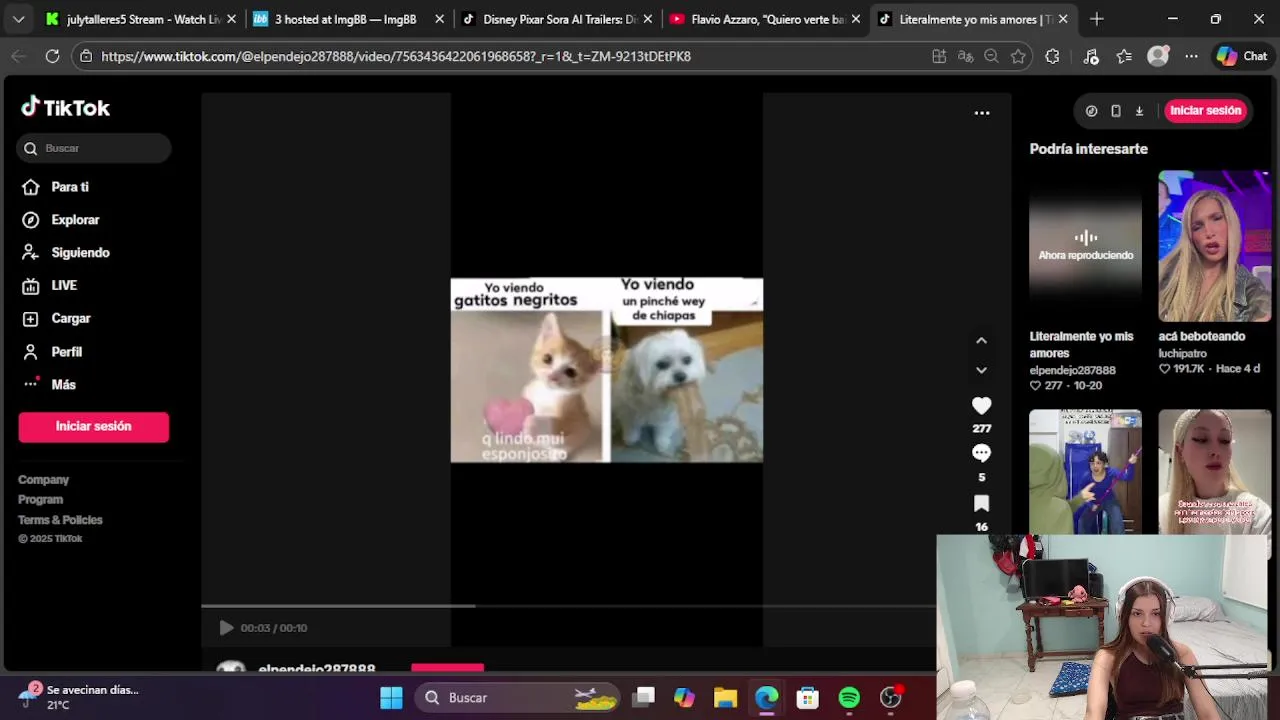Open OBS Studio from the taskbar
1280x720 pixels.
(890, 698)
